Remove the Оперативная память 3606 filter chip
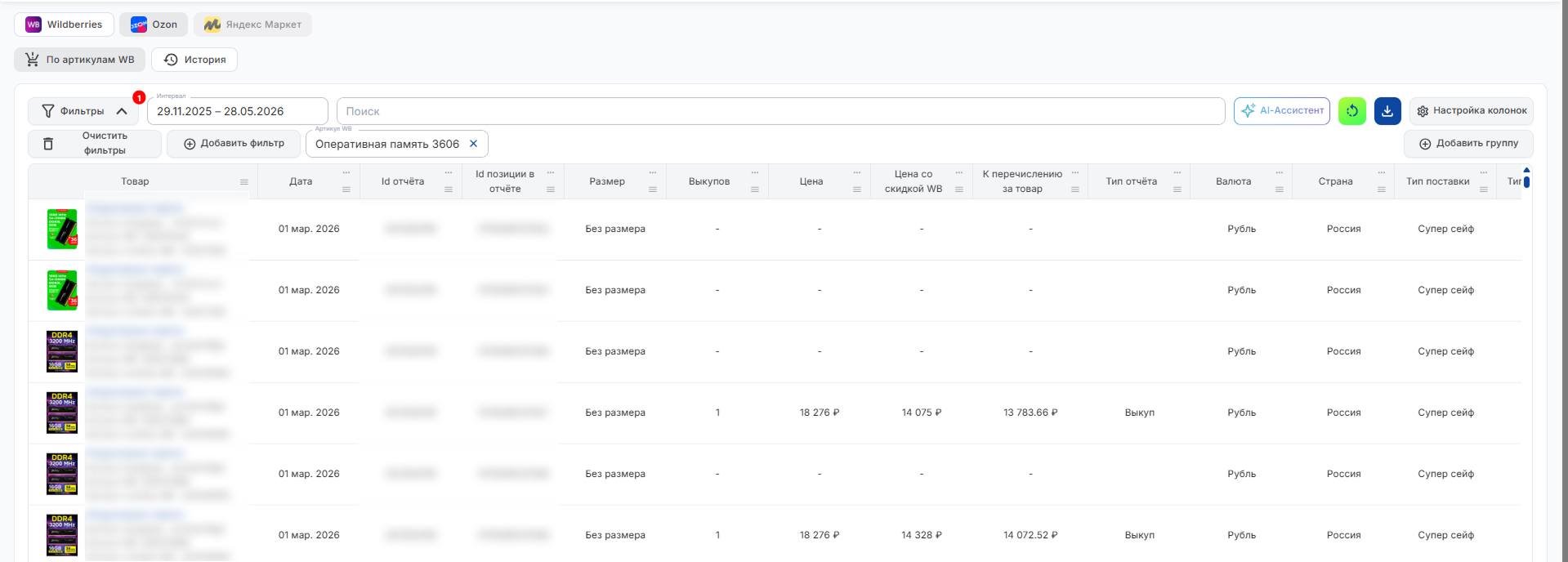 473,144
